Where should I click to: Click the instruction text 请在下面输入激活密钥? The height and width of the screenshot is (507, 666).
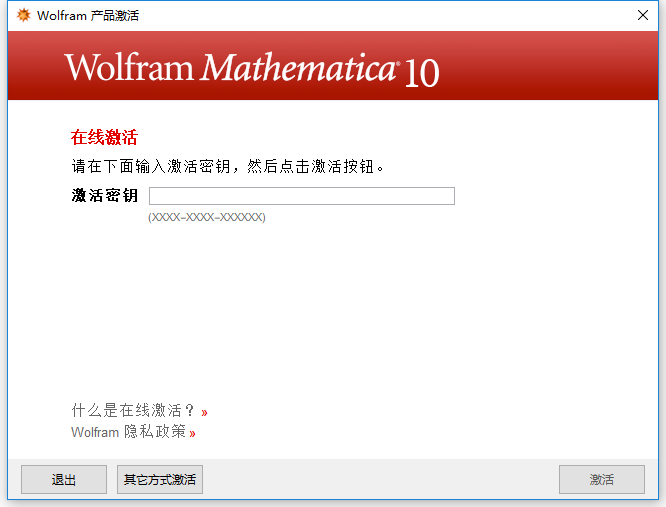point(151,166)
